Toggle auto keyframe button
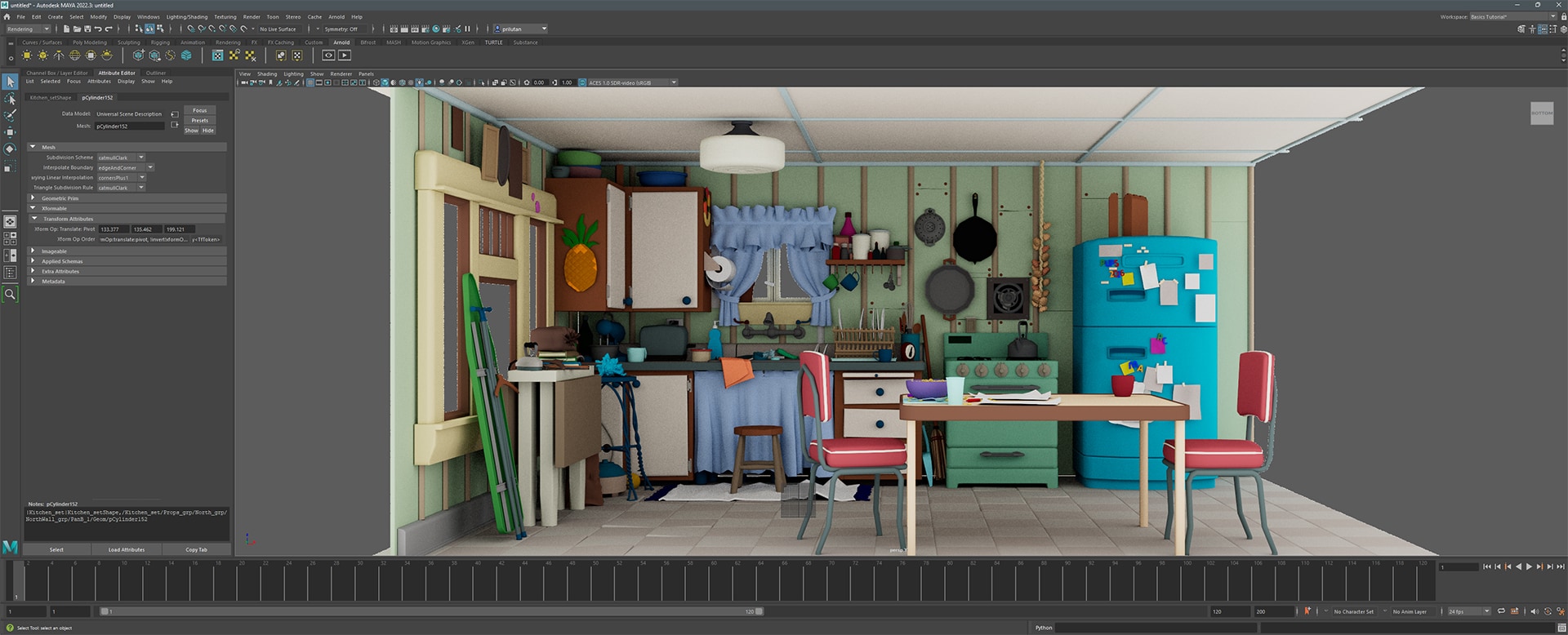Image resolution: width=1568 pixels, height=635 pixels. click(x=1307, y=611)
